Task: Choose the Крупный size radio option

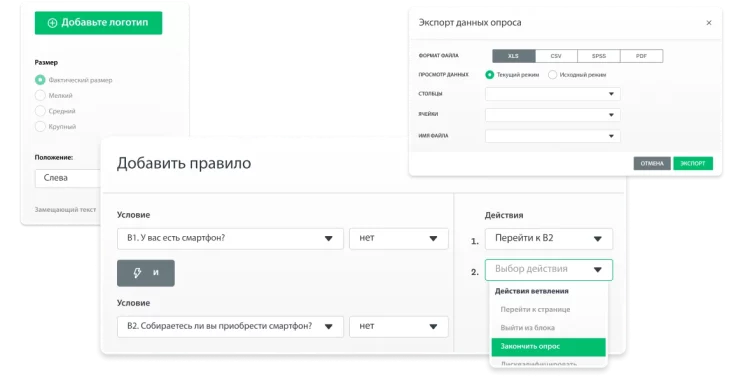Action: pos(40,126)
